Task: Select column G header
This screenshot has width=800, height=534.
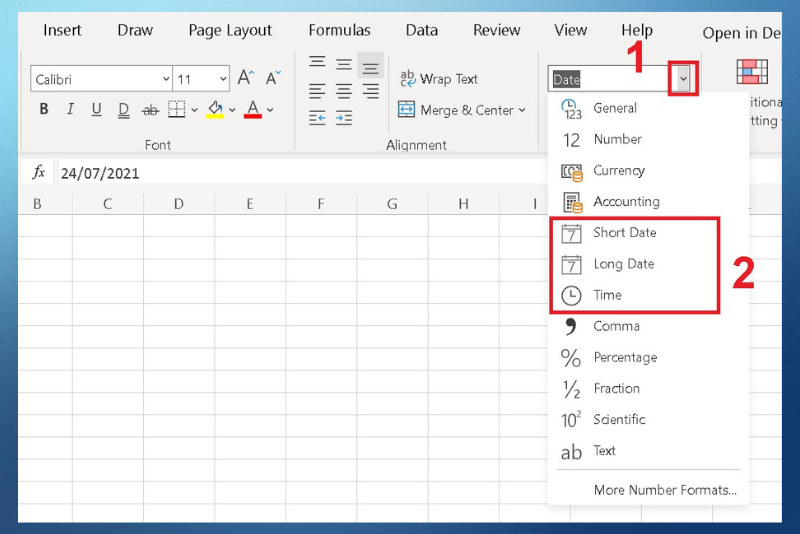Action: tap(392, 204)
